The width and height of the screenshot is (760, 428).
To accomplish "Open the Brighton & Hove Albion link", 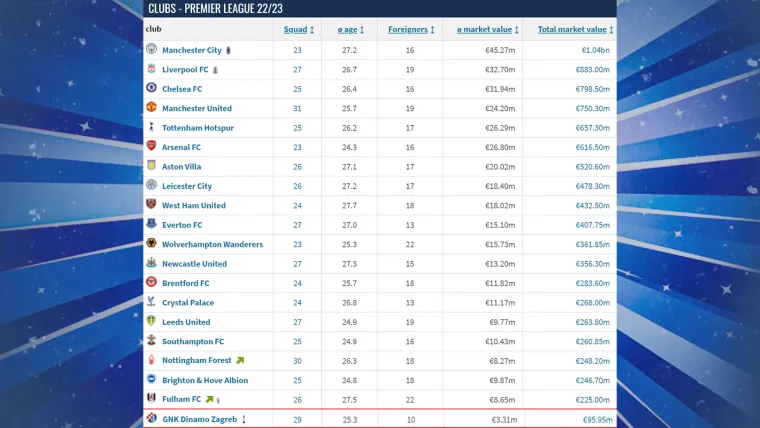I will [x=205, y=380].
